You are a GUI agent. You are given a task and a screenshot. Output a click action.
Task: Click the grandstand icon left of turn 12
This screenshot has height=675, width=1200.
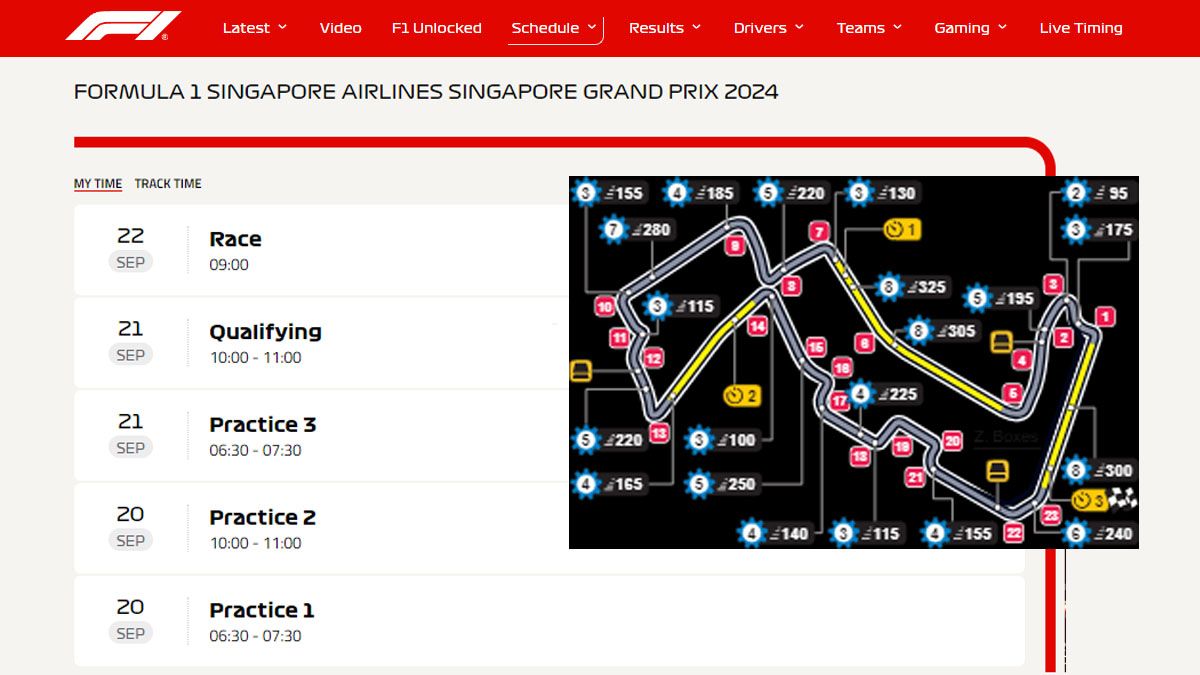(581, 371)
